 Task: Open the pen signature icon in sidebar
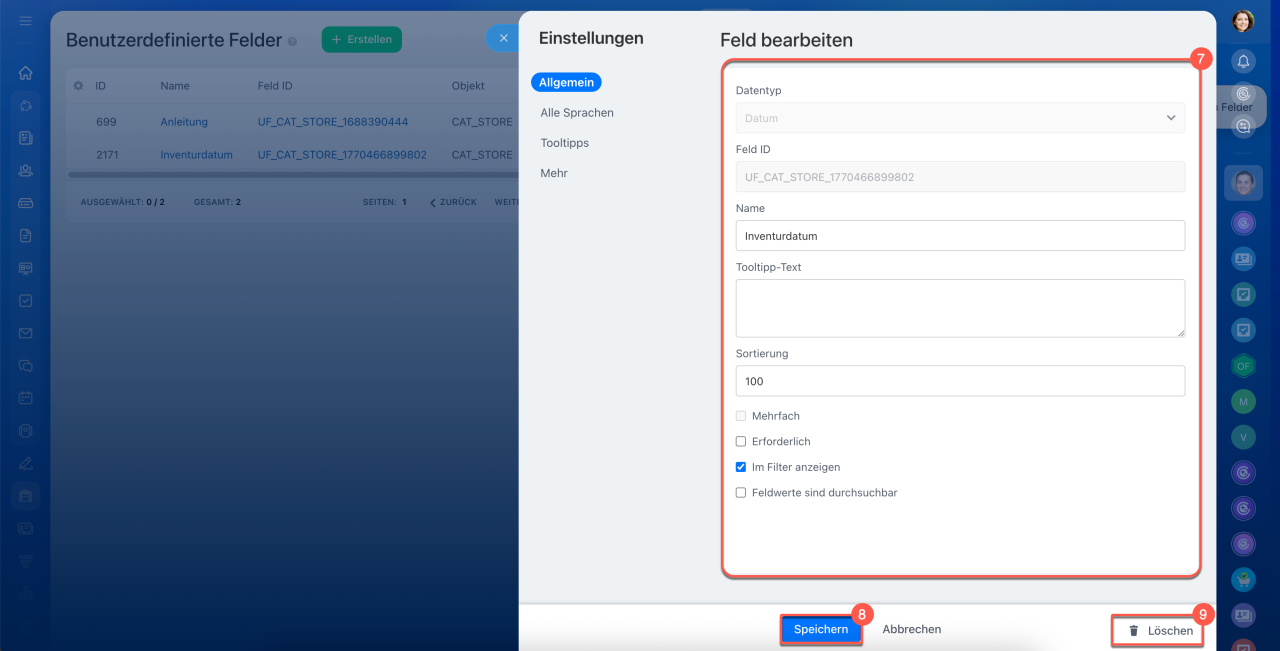click(26, 463)
